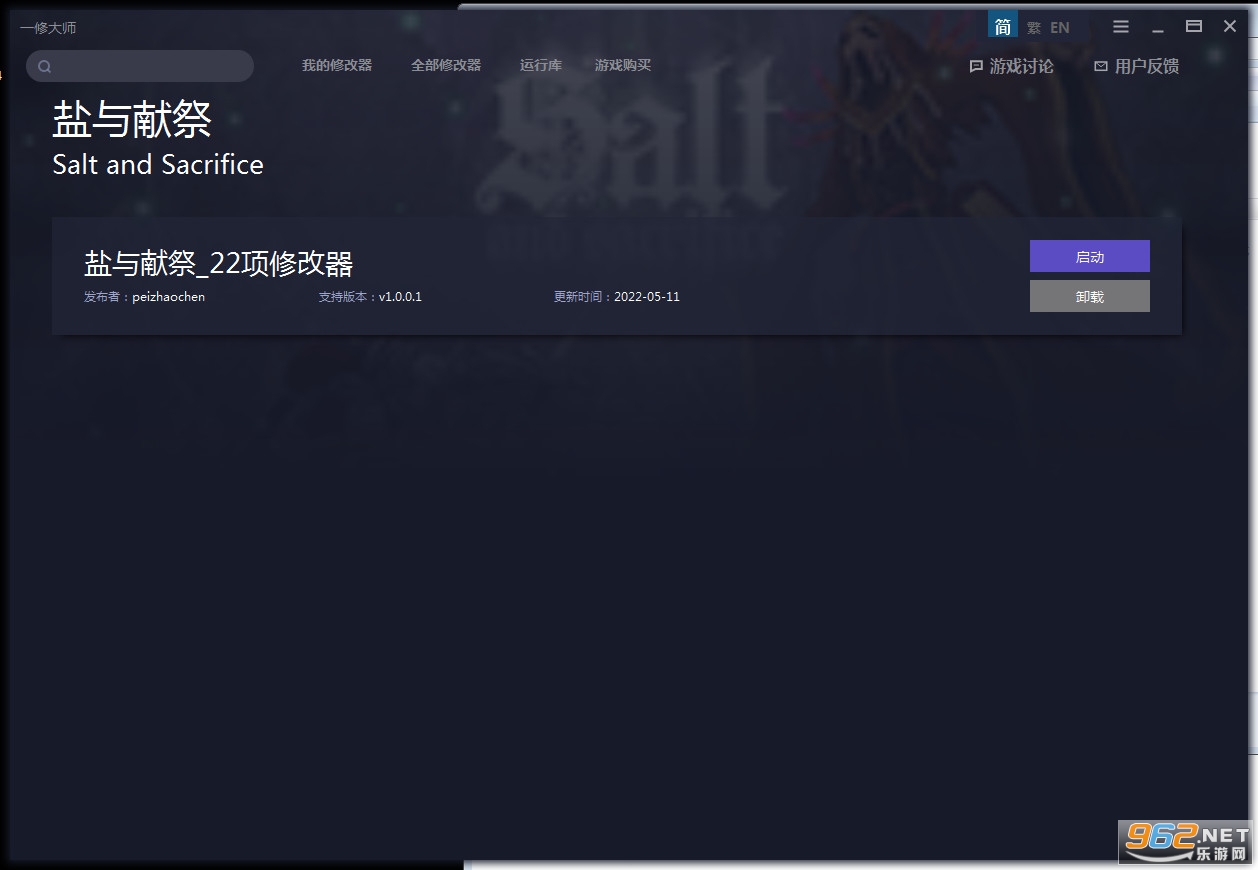Click the 启动 launch button
Image resolution: width=1258 pixels, height=870 pixels.
click(1090, 256)
